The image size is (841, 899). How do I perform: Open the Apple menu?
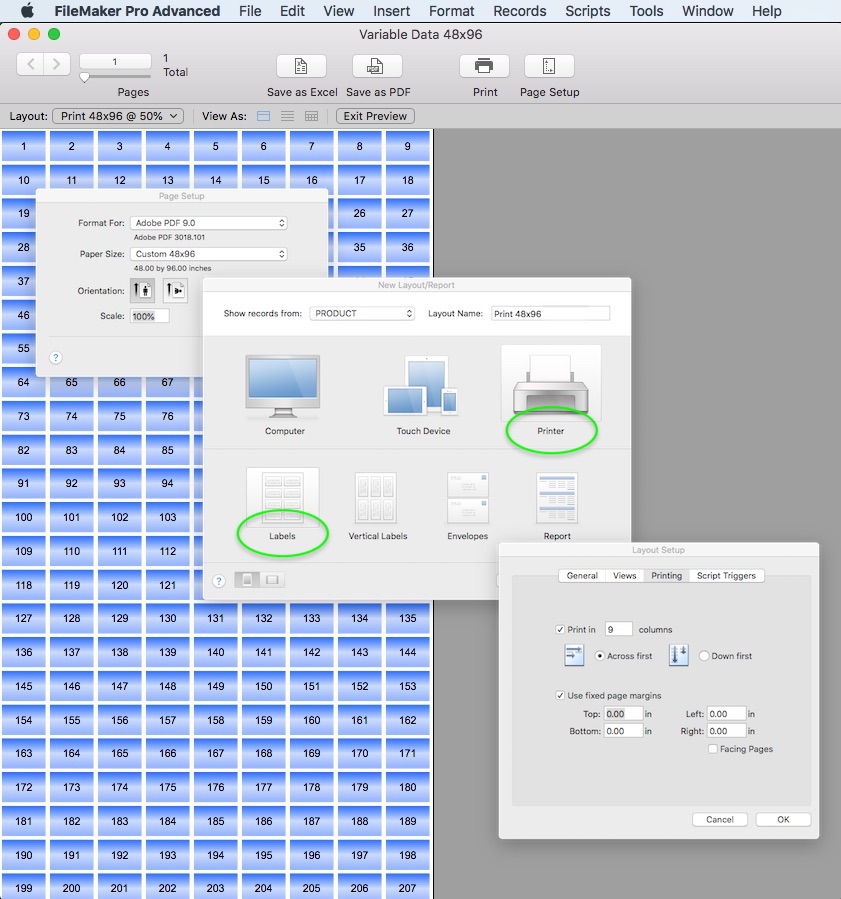click(x=27, y=11)
